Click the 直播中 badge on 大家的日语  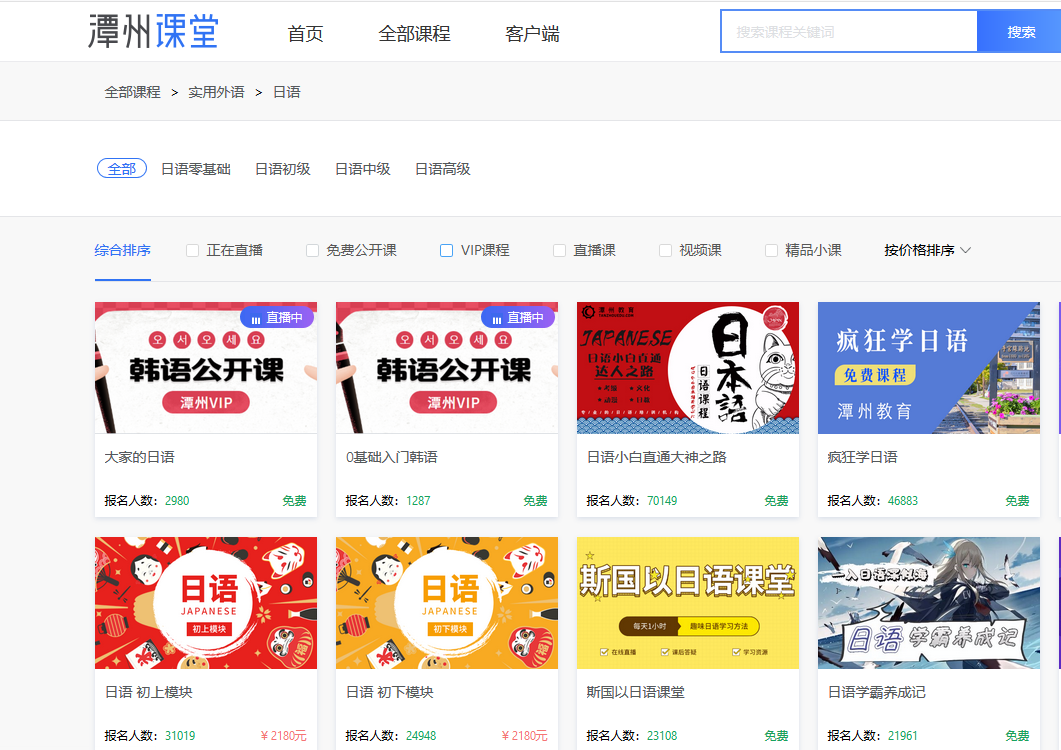tap(277, 317)
